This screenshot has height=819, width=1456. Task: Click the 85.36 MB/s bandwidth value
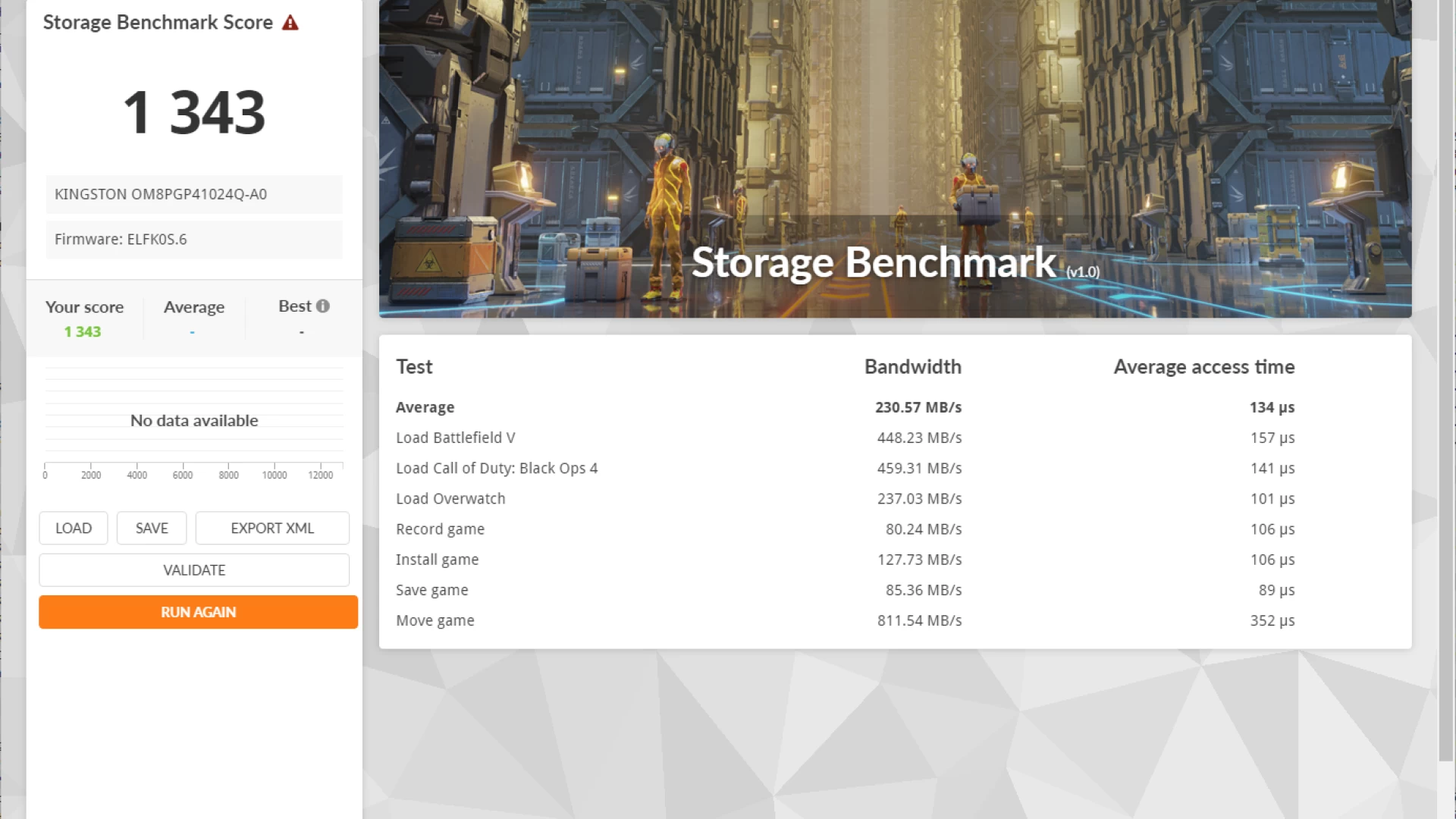click(x=924, y=589)
